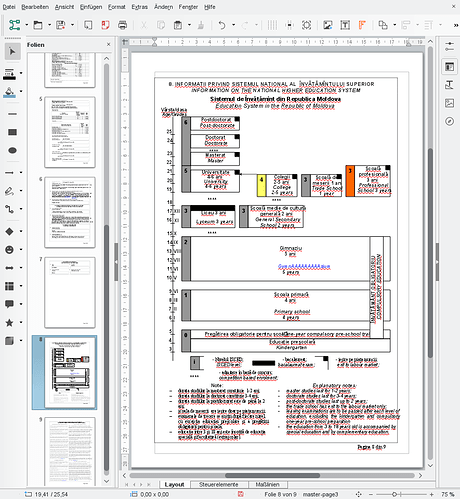This screenshot has width=460, height=499.
Task: Insert a text box from toolbar
Action: point(345,25)
